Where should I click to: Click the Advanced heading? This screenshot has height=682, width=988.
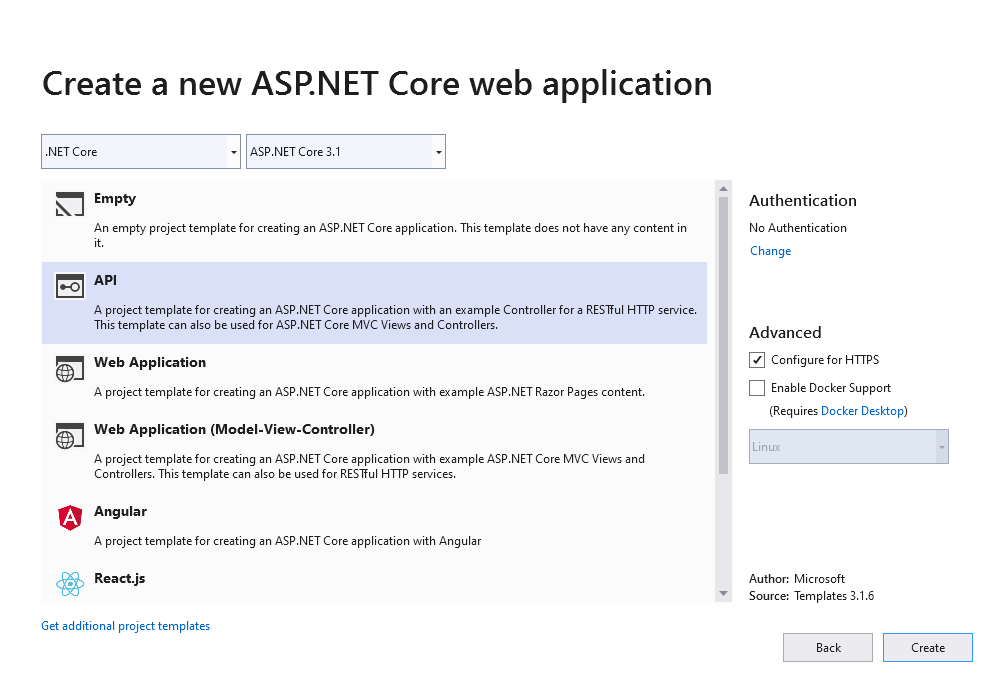[x=785, y=332]
